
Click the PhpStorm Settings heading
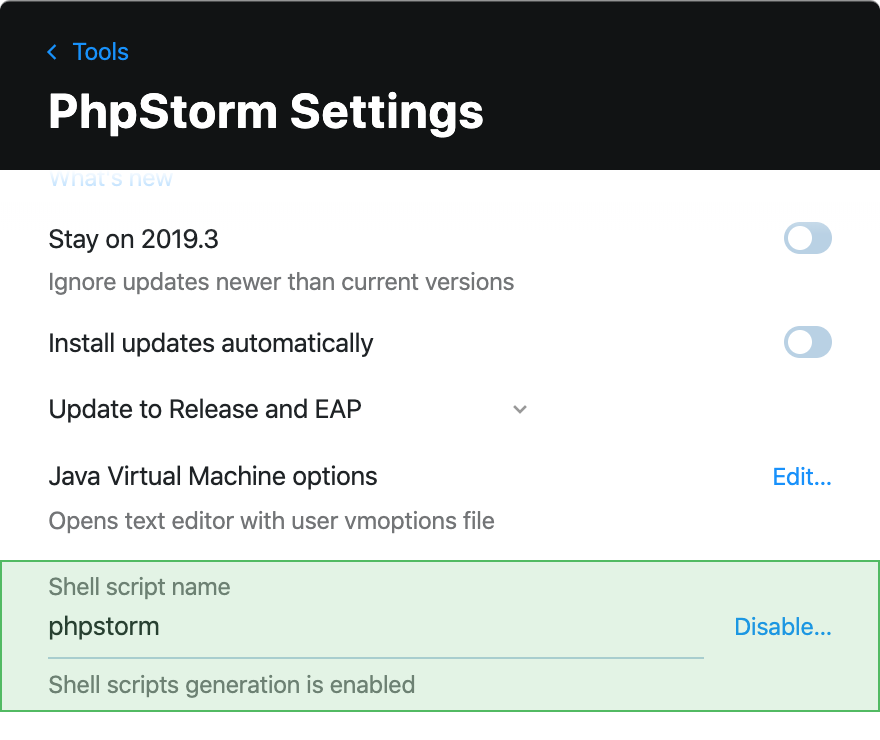(265, 112)
